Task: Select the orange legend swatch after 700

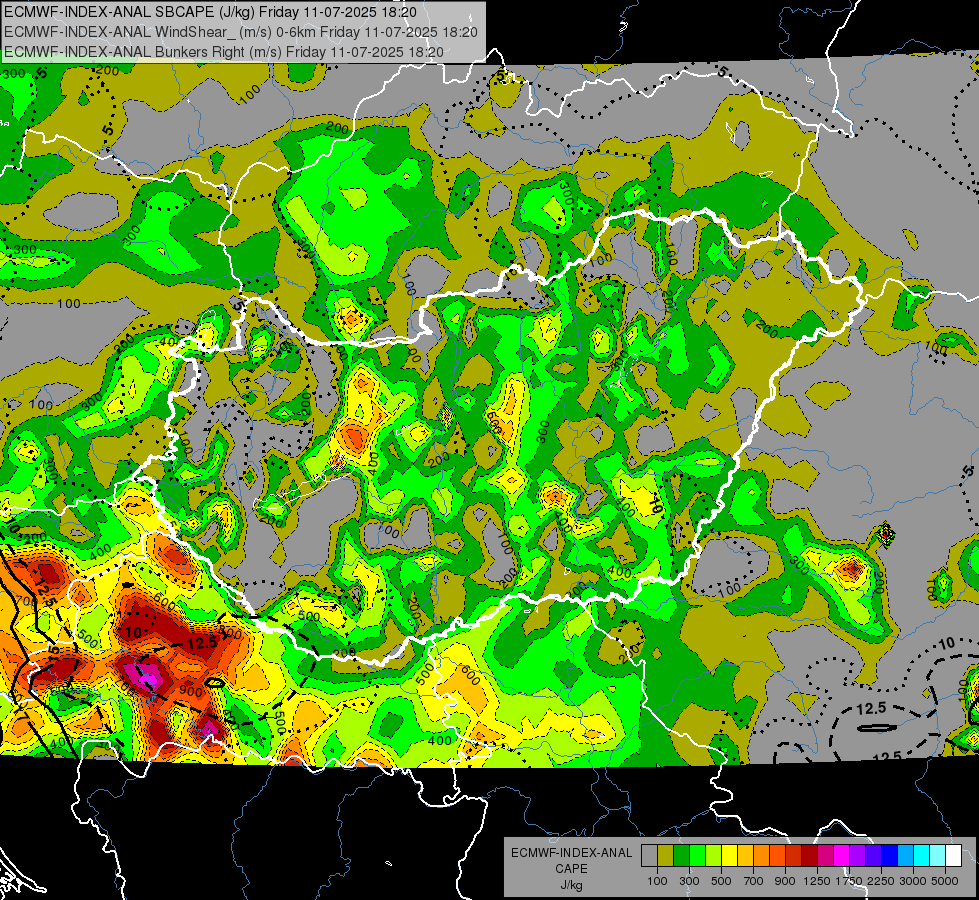Action: pos(761,856)
